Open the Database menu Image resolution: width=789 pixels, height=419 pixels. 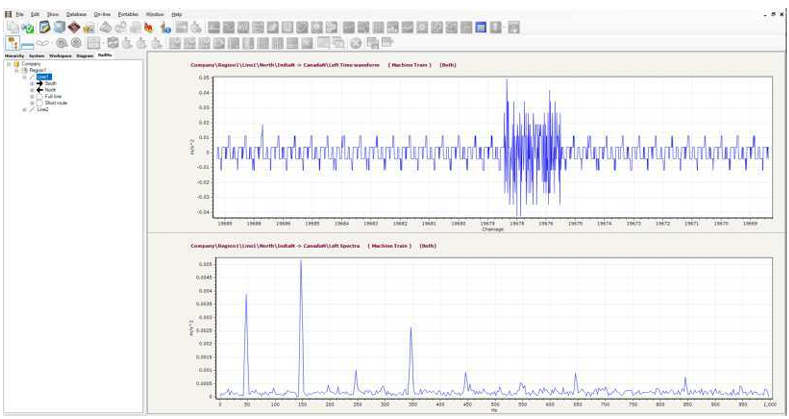(x=76, y=15)
